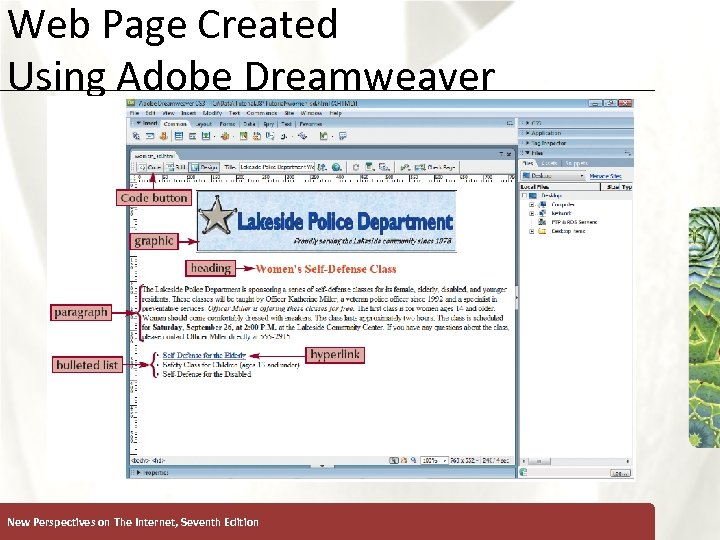
Task: Switch to Code view
Action: tap(150, 167)
